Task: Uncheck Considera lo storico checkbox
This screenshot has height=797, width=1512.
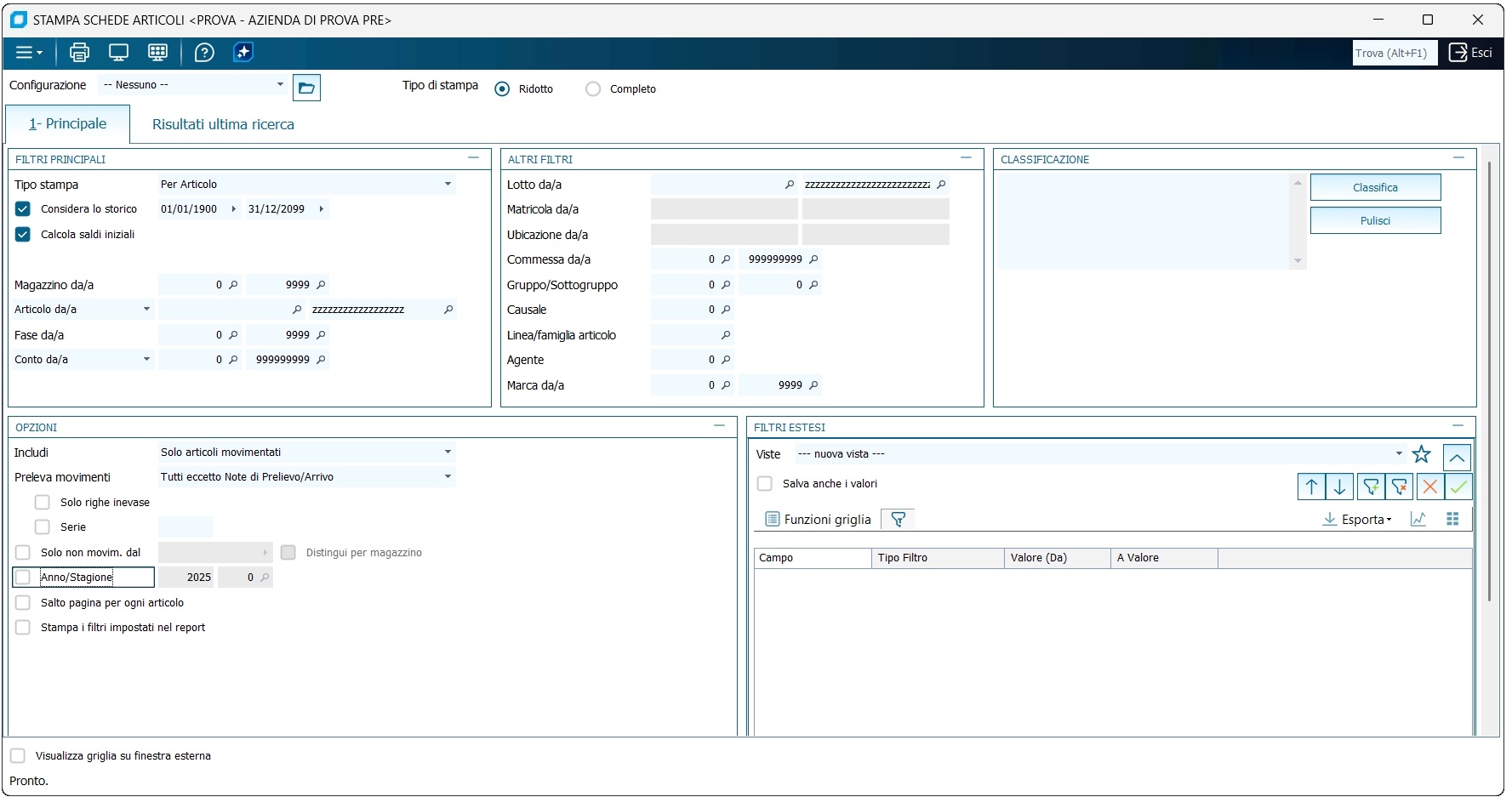Action: tap(23, 209)
